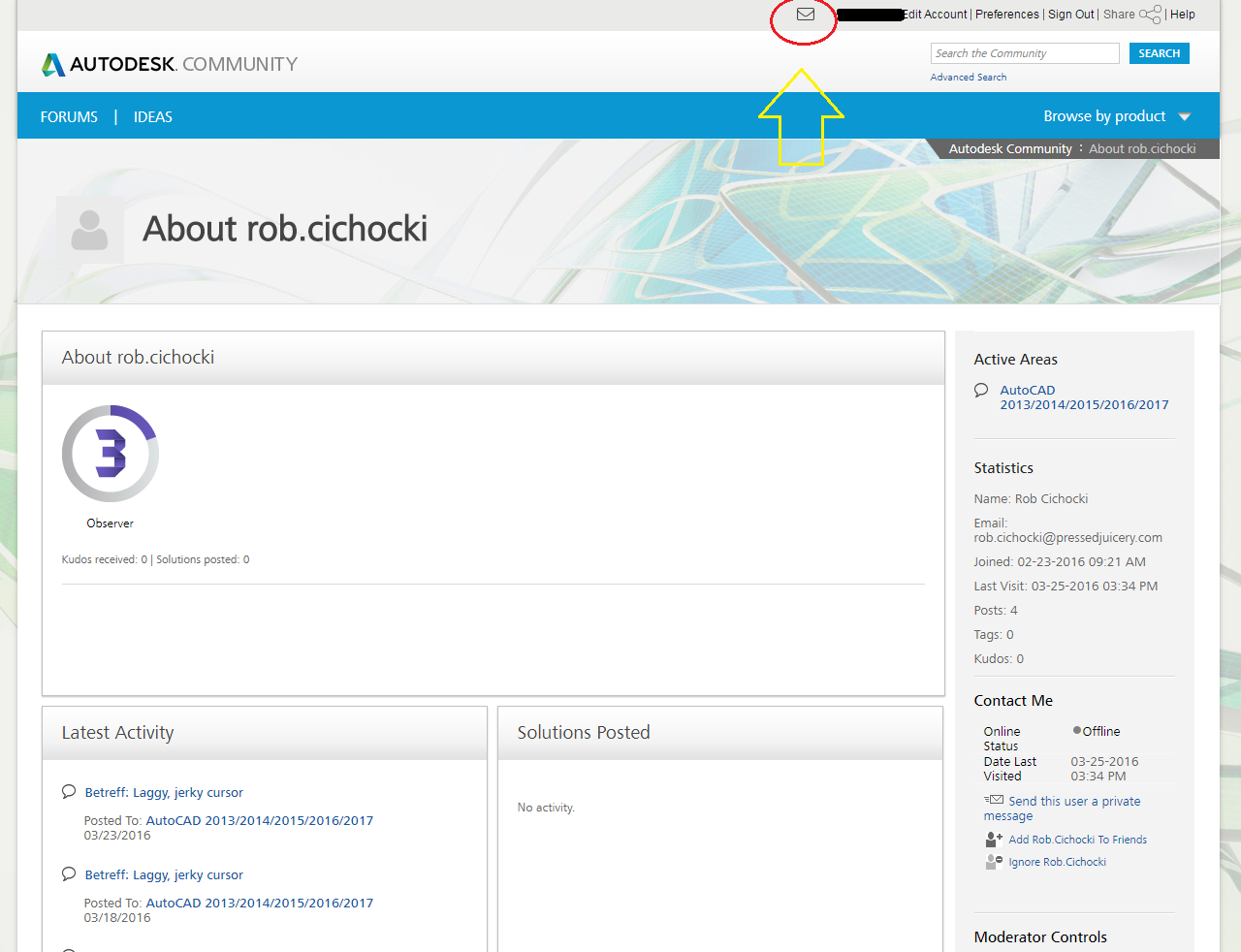Click the Autodesk Community breadcrumb link
This screenshot has height=952, width=1241.
click(x=1010, y=148)
